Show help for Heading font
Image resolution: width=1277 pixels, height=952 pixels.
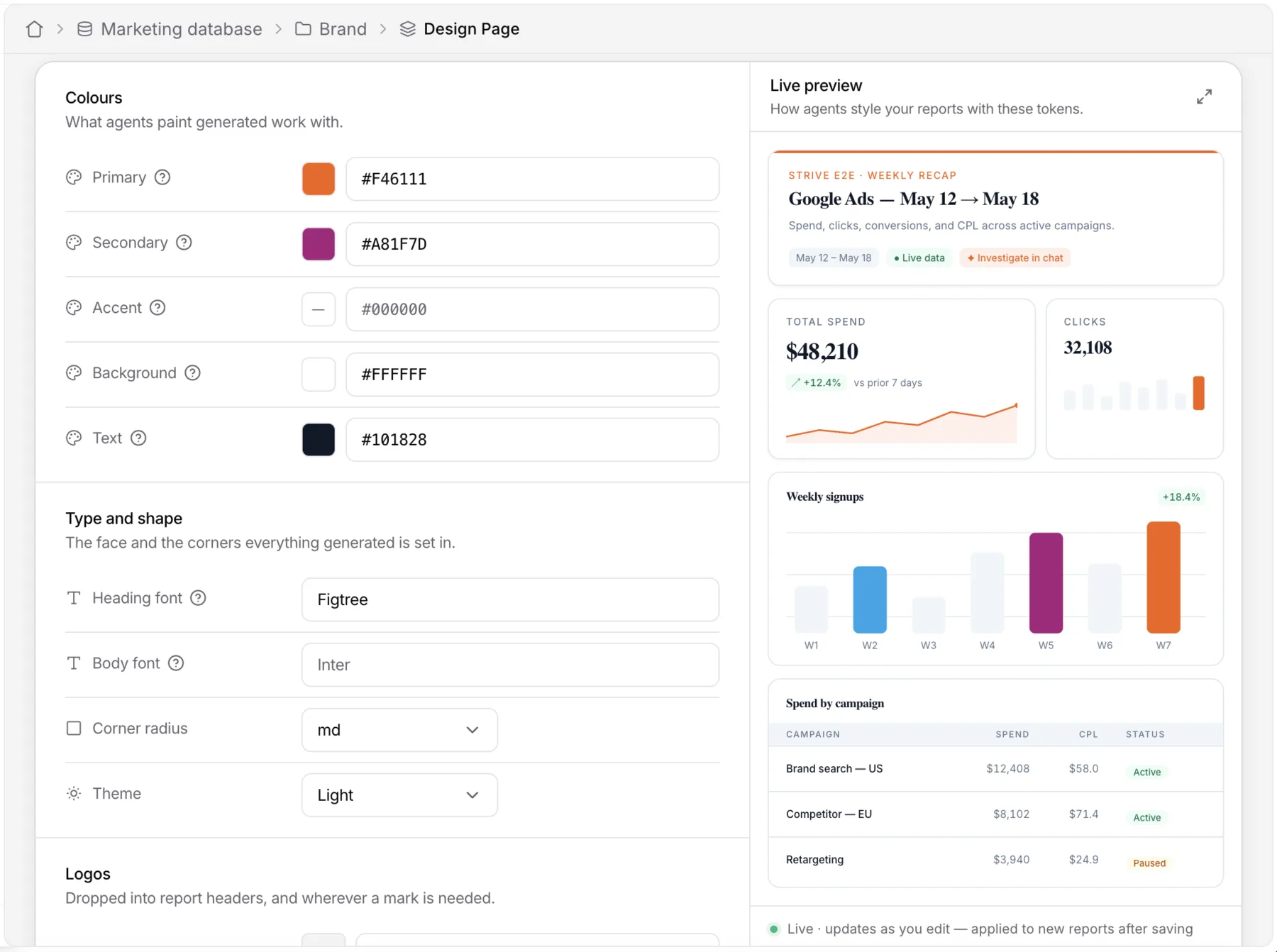[199, 598]
